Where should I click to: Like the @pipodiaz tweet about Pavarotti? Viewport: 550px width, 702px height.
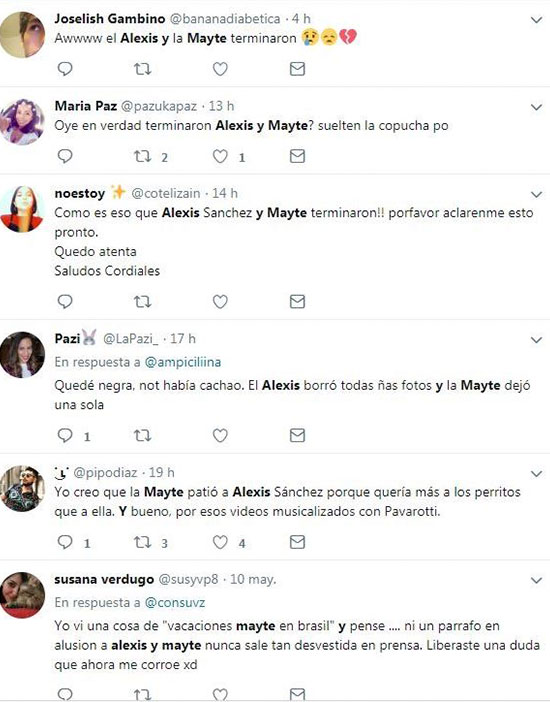point(220,542)
